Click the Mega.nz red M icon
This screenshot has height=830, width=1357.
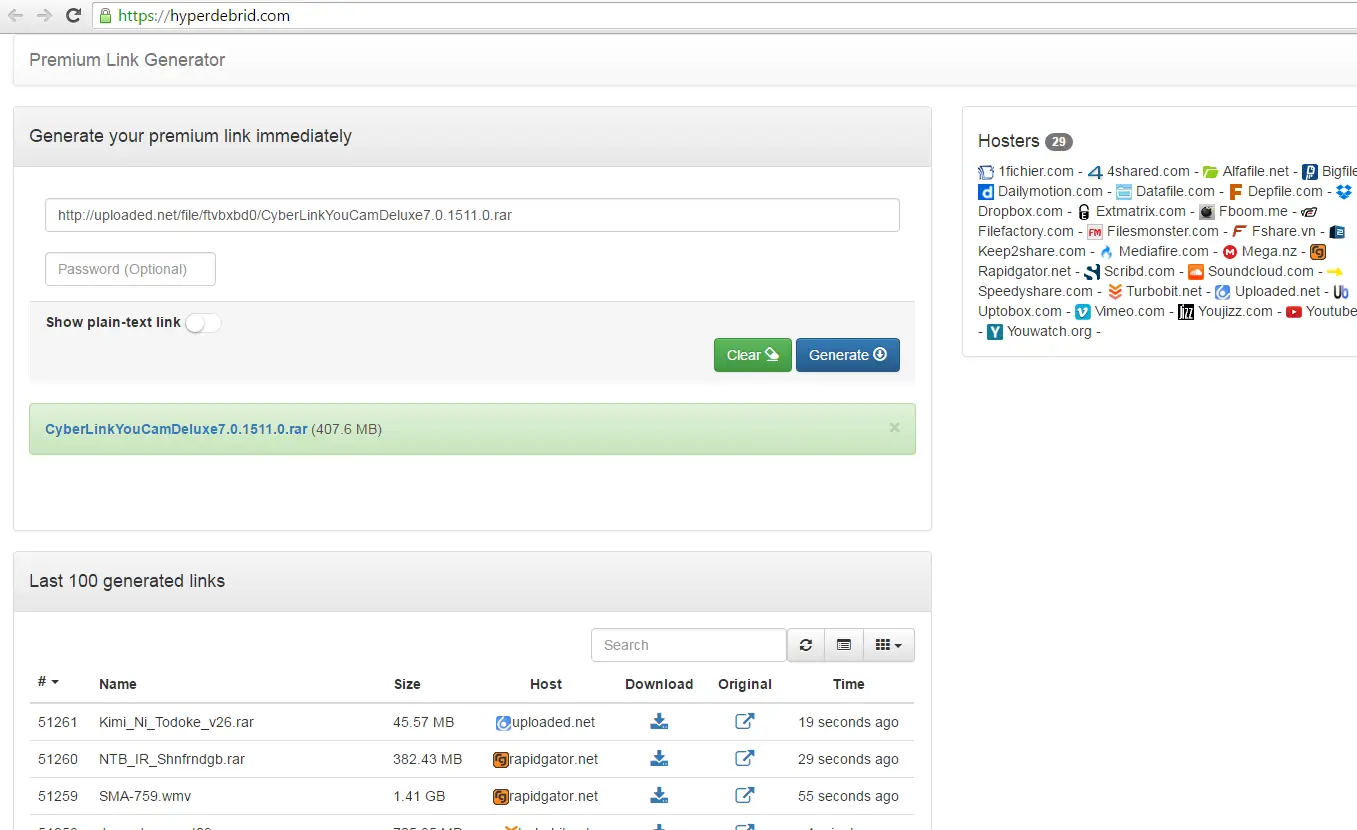(x=1230, y=252)
